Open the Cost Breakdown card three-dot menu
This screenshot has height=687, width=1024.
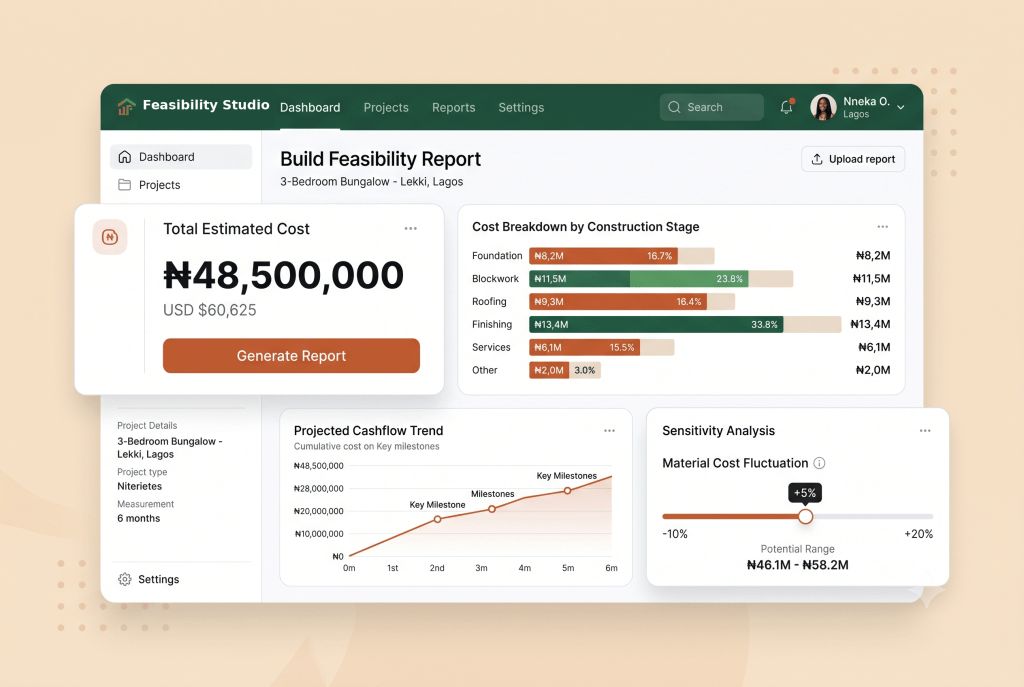(882, 227)
